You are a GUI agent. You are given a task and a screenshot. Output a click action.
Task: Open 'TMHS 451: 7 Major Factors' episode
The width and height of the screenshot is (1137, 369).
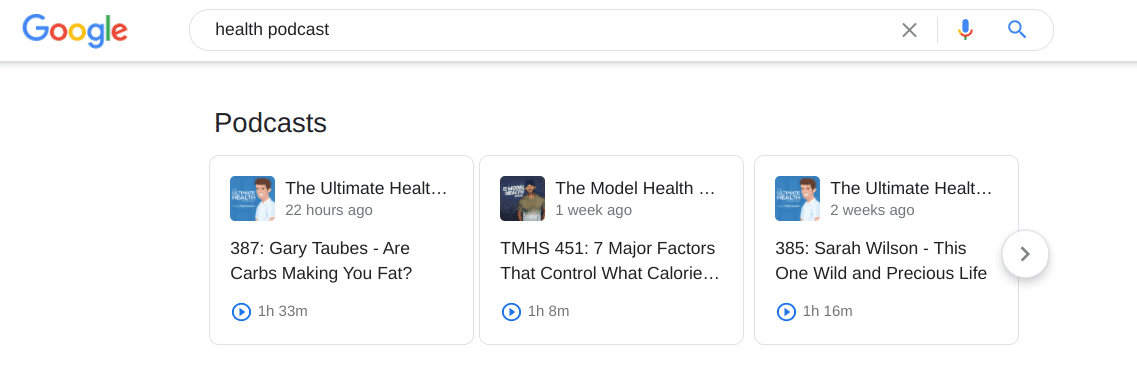(610, 261)
